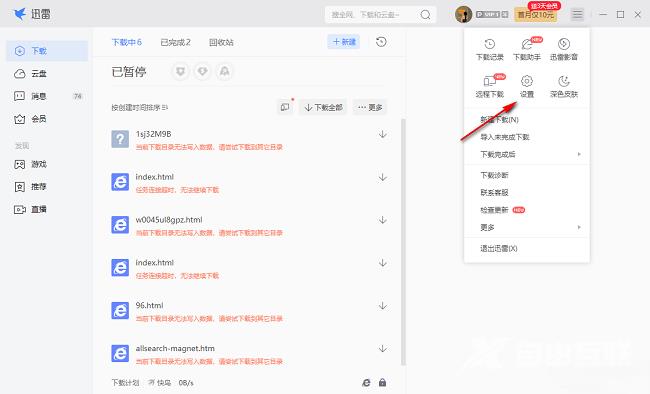The height and width of the screenshot is (394, 650).
Task: Switch to the 下载中 6 tab
Action: pyautogui.click(x=127, y=42)
